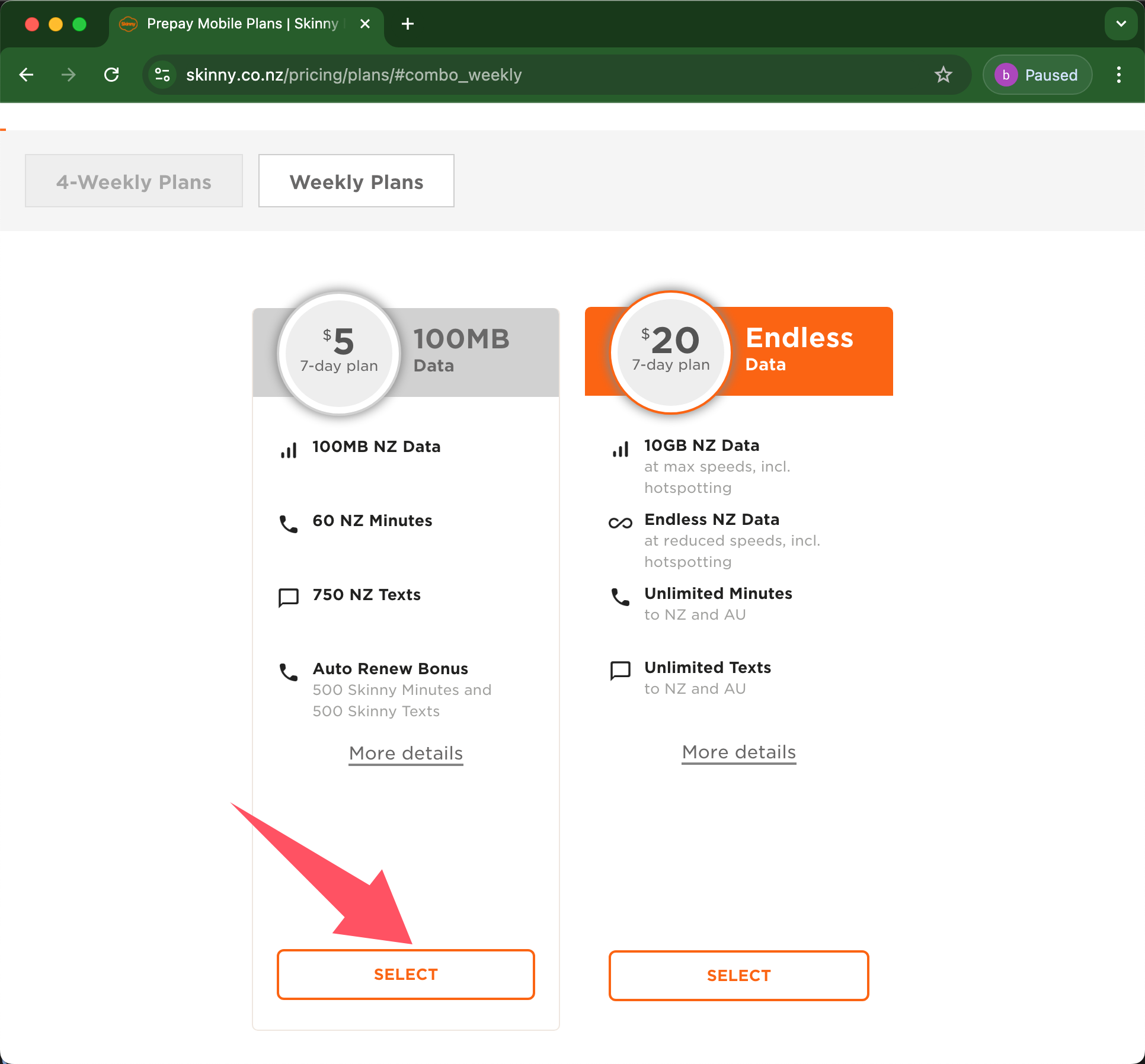This screenshot has height=1064, width=1145.
Task: Click the $5 7-day plan badge
Action: click(x=339, y=353)
